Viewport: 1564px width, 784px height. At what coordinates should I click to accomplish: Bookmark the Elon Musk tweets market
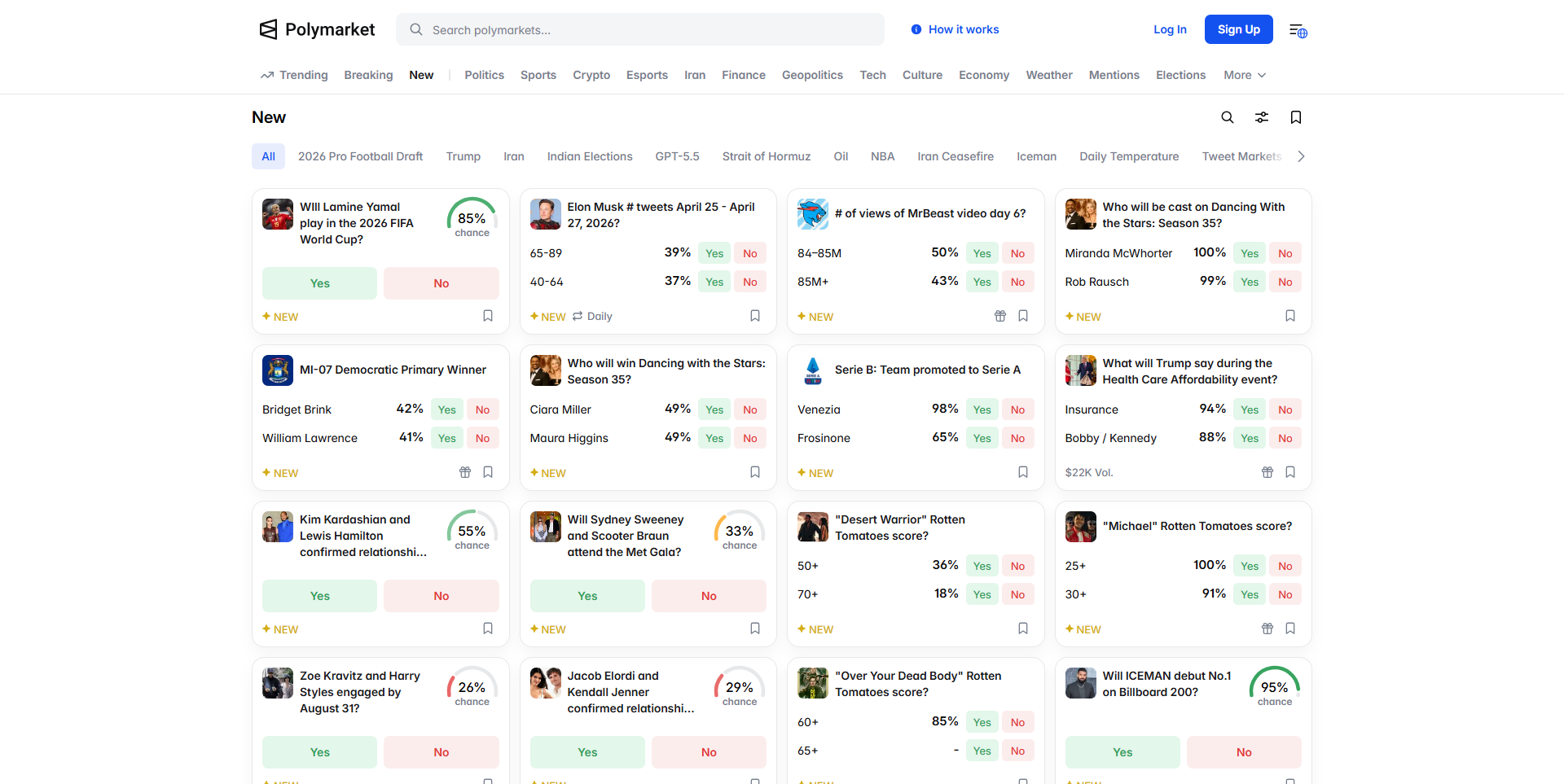(755, 316)
